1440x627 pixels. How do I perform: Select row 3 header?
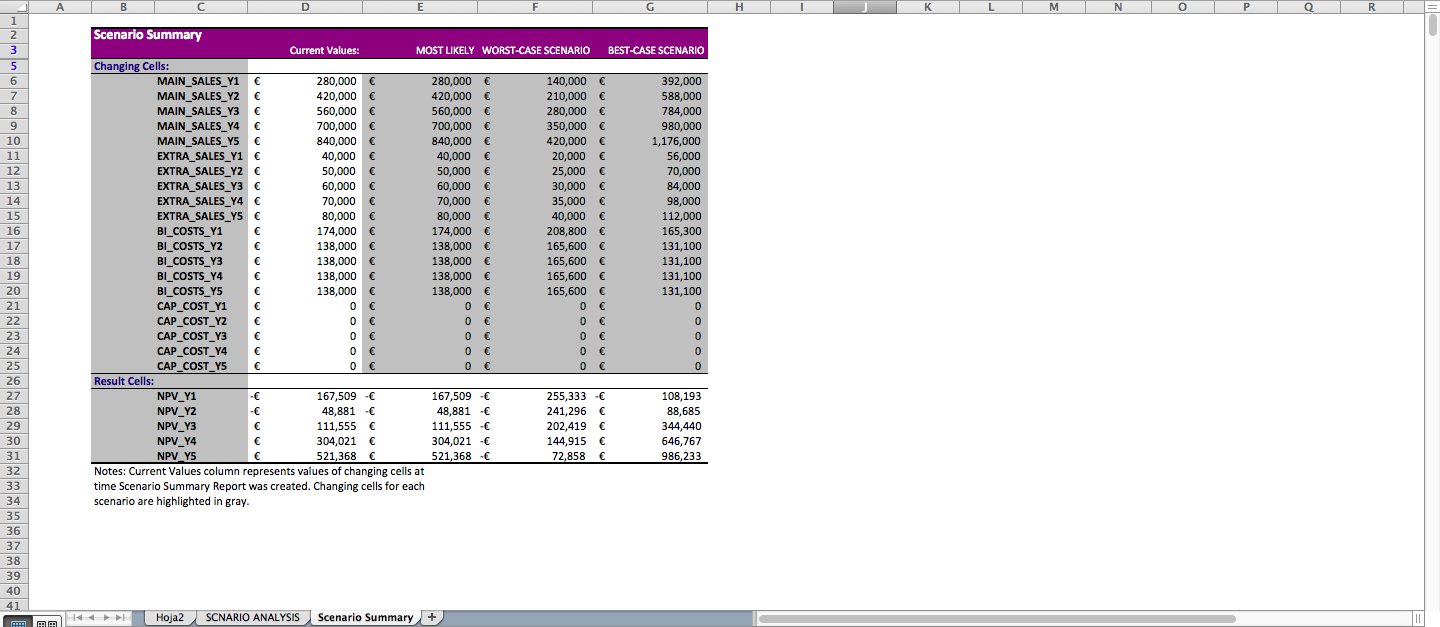pos(12,49)
